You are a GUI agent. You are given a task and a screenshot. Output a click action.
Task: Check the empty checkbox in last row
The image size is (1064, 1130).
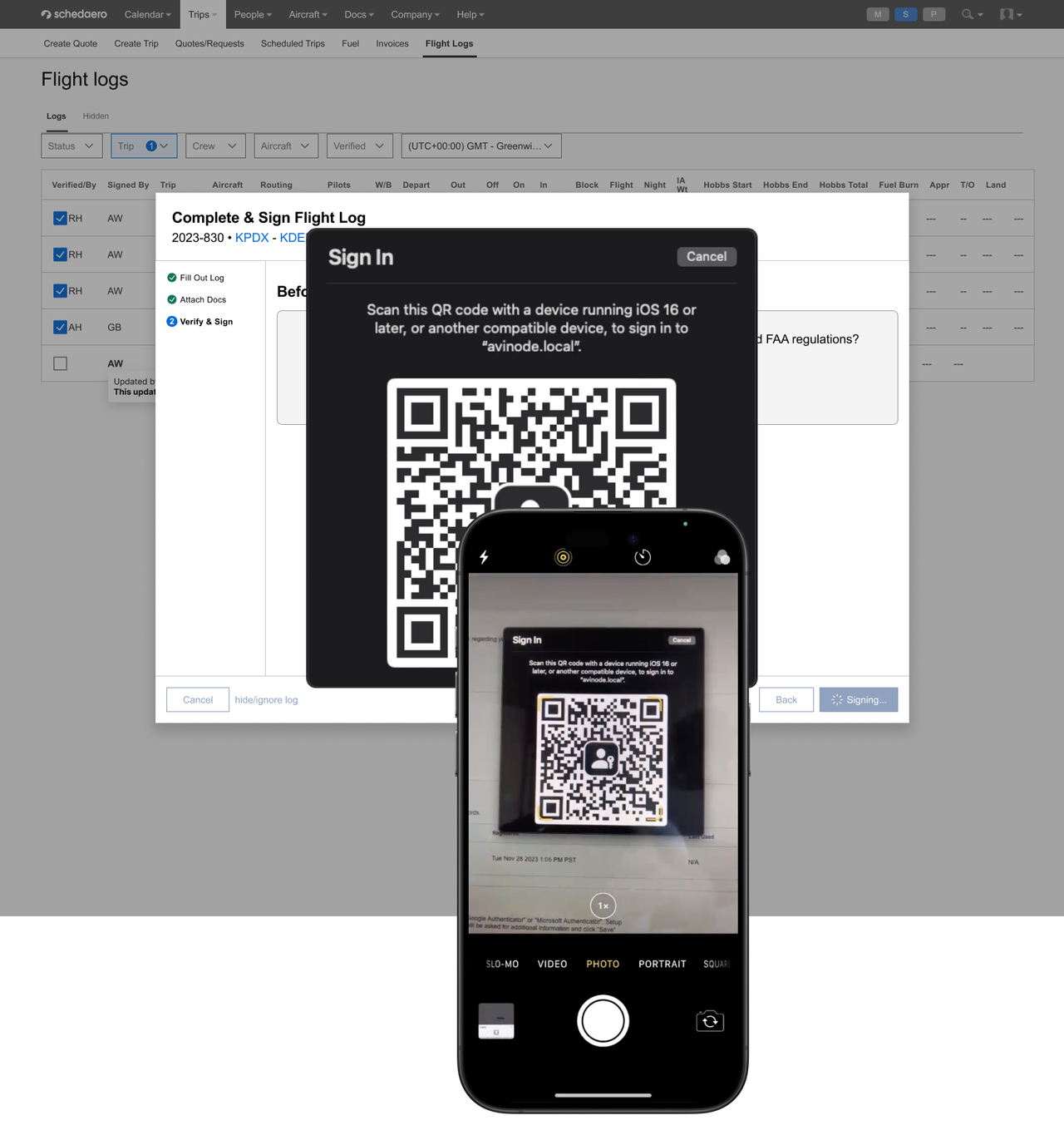[60, 363]
